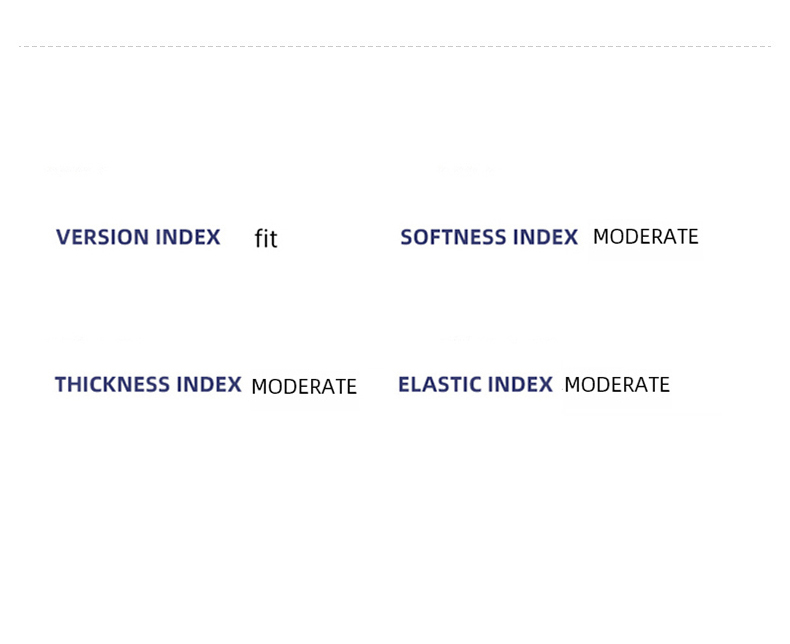Click the ELASTIC INDEX label
The width and height of the screenshot is (790, 644).
point(475,385)
